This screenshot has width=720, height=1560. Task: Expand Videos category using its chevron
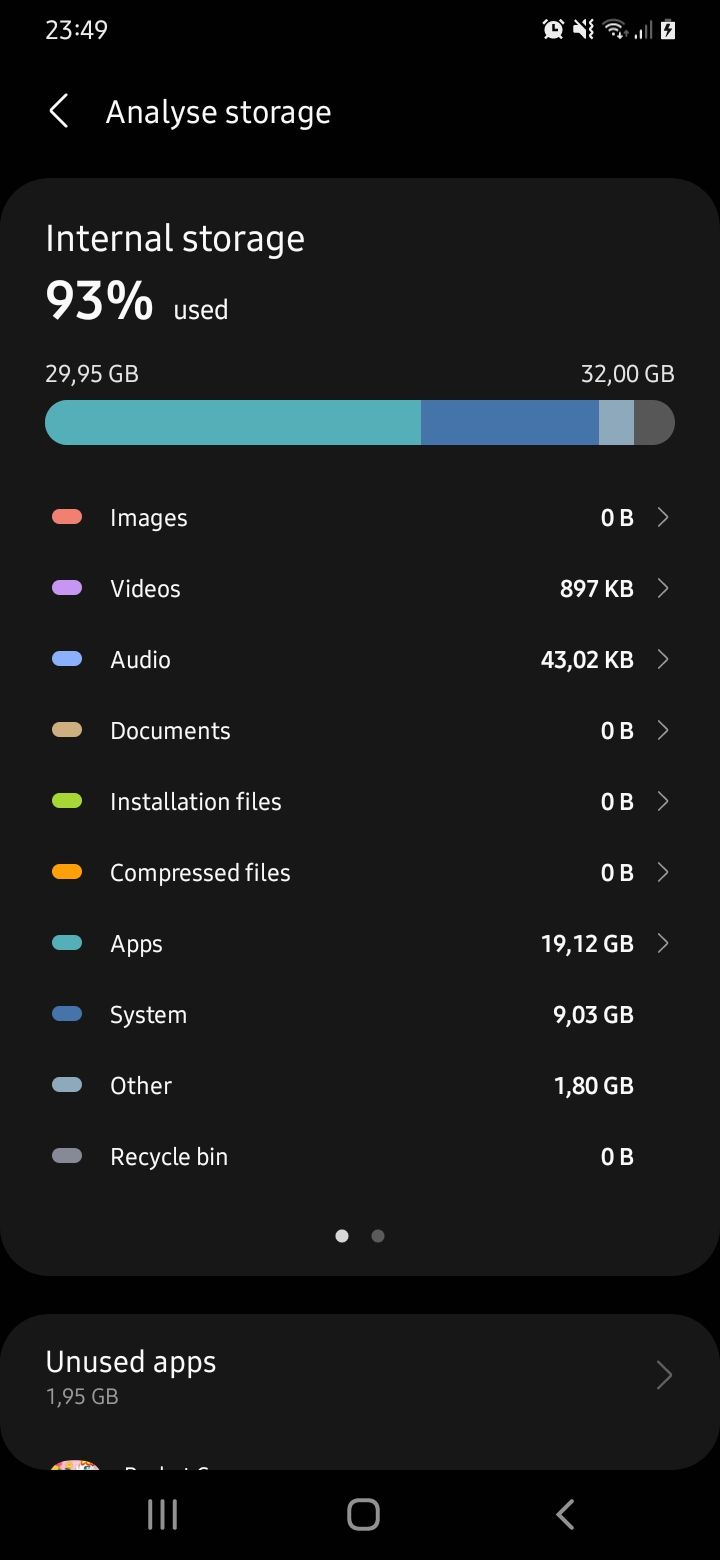[x=662, y=588]
